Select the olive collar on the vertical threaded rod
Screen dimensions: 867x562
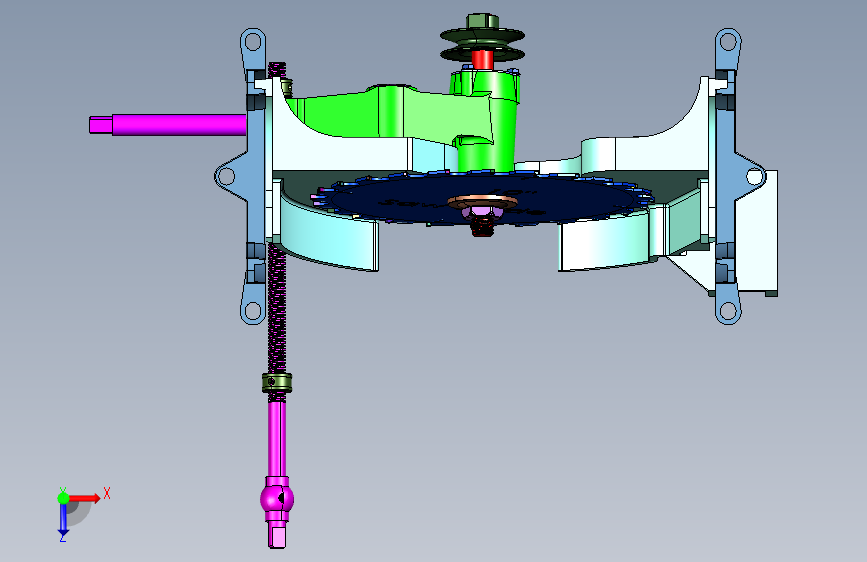click(x=277, y=383)
